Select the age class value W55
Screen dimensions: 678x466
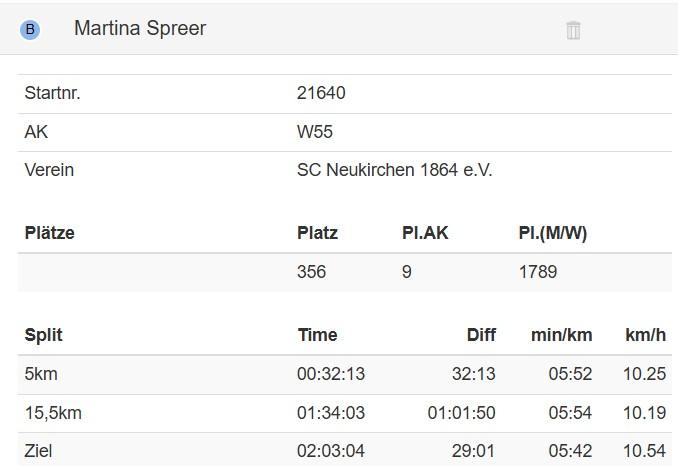[315, 132]
